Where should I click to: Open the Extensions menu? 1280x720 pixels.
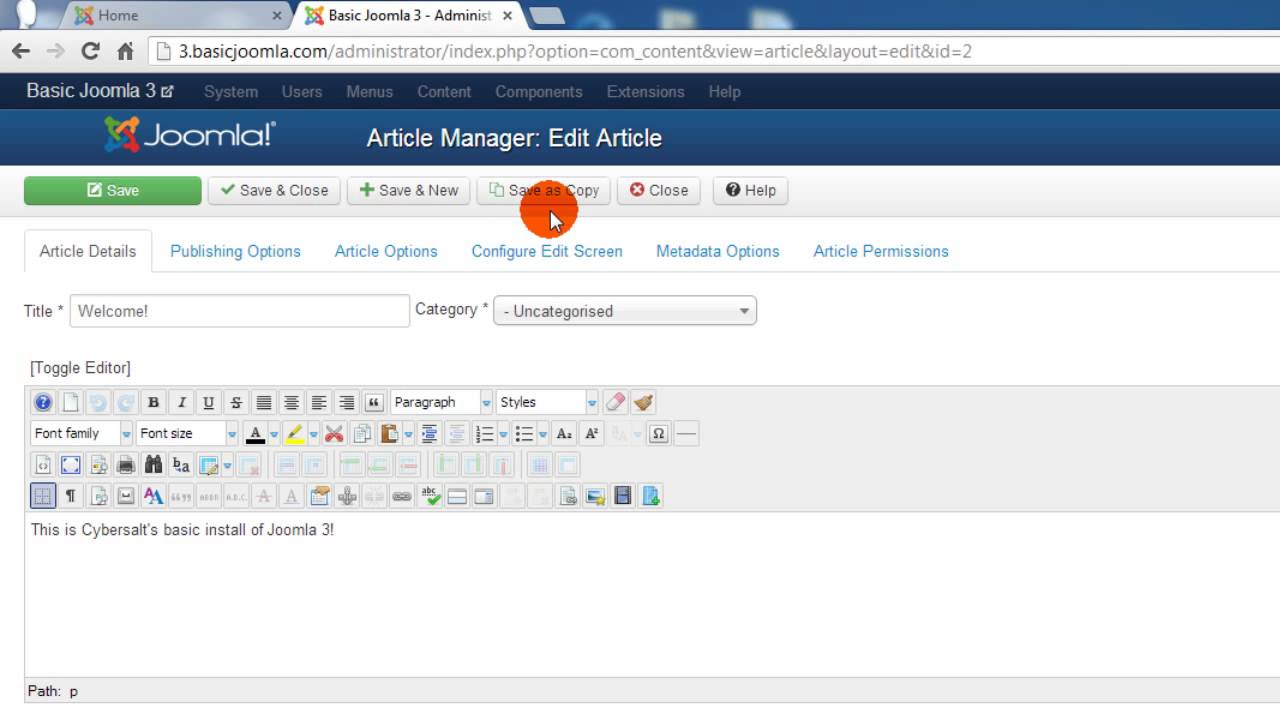tap(645, 91)
